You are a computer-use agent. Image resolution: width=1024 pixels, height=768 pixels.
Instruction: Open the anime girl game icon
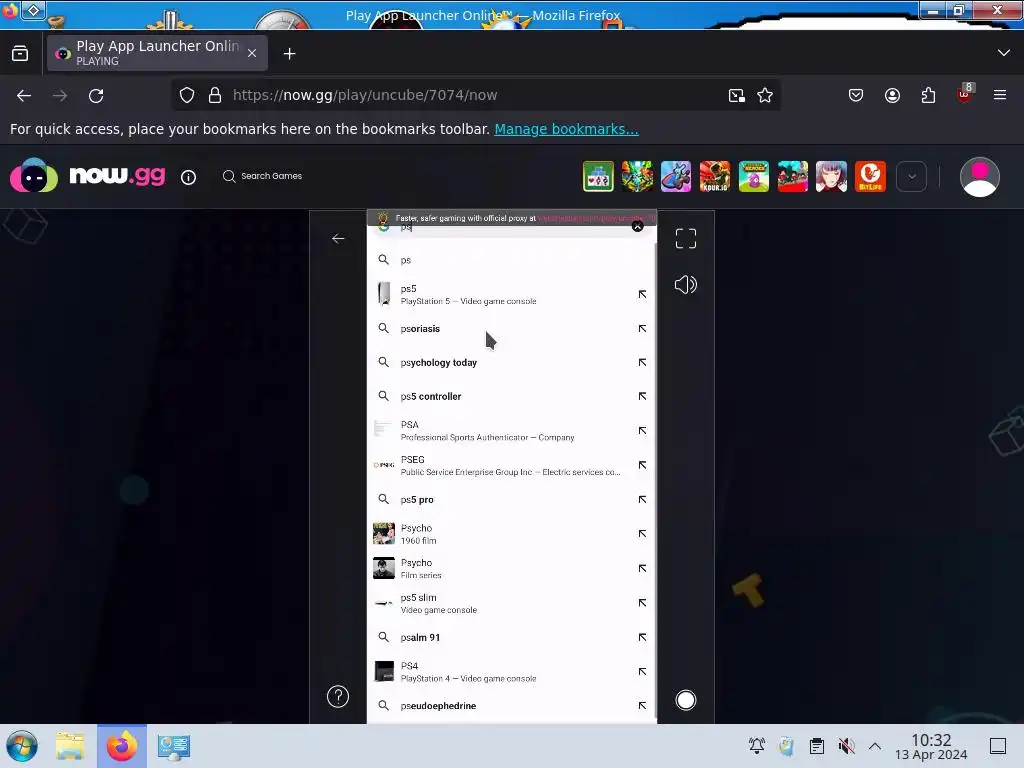831,176
